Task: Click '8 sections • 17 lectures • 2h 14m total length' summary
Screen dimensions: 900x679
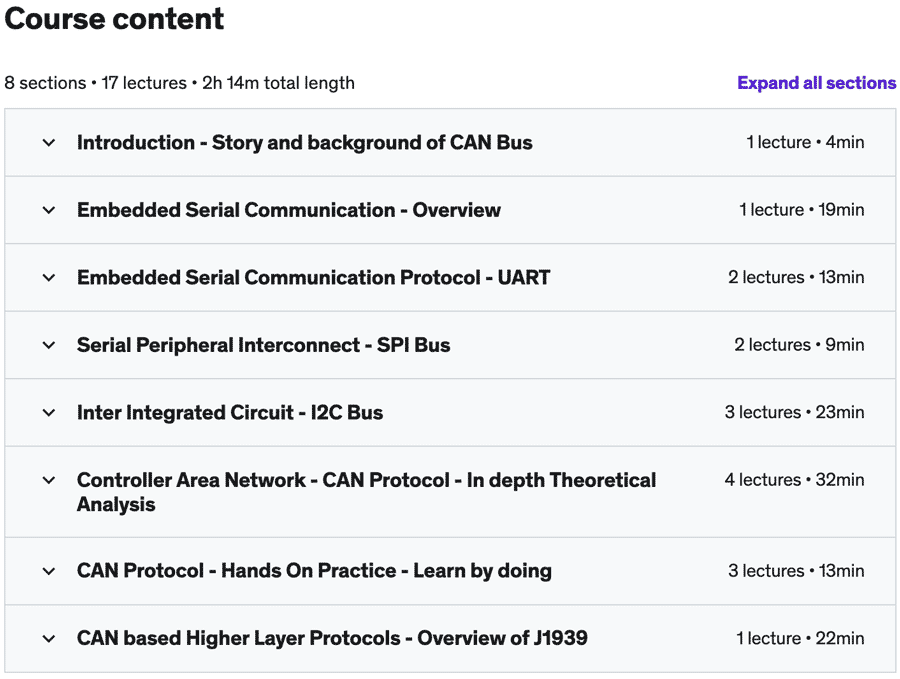Action: 180,83
